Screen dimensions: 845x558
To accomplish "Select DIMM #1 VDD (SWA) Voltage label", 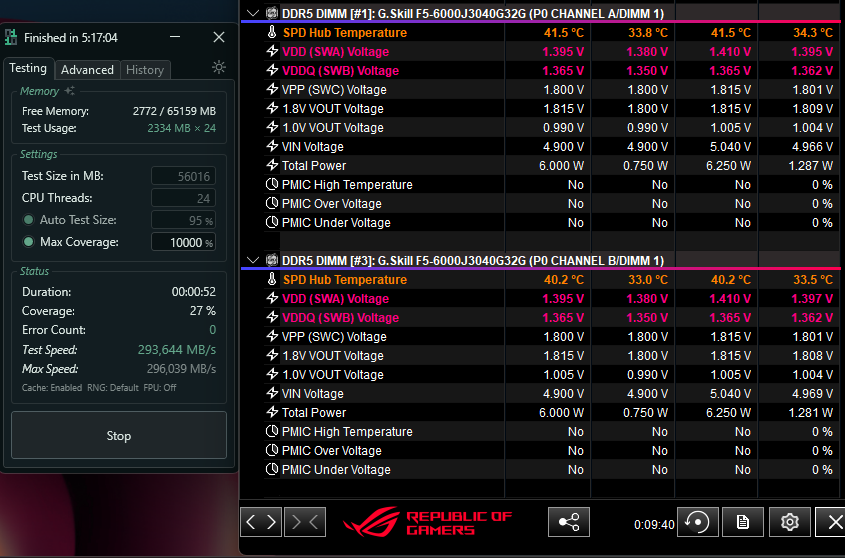I will [335, 51].
